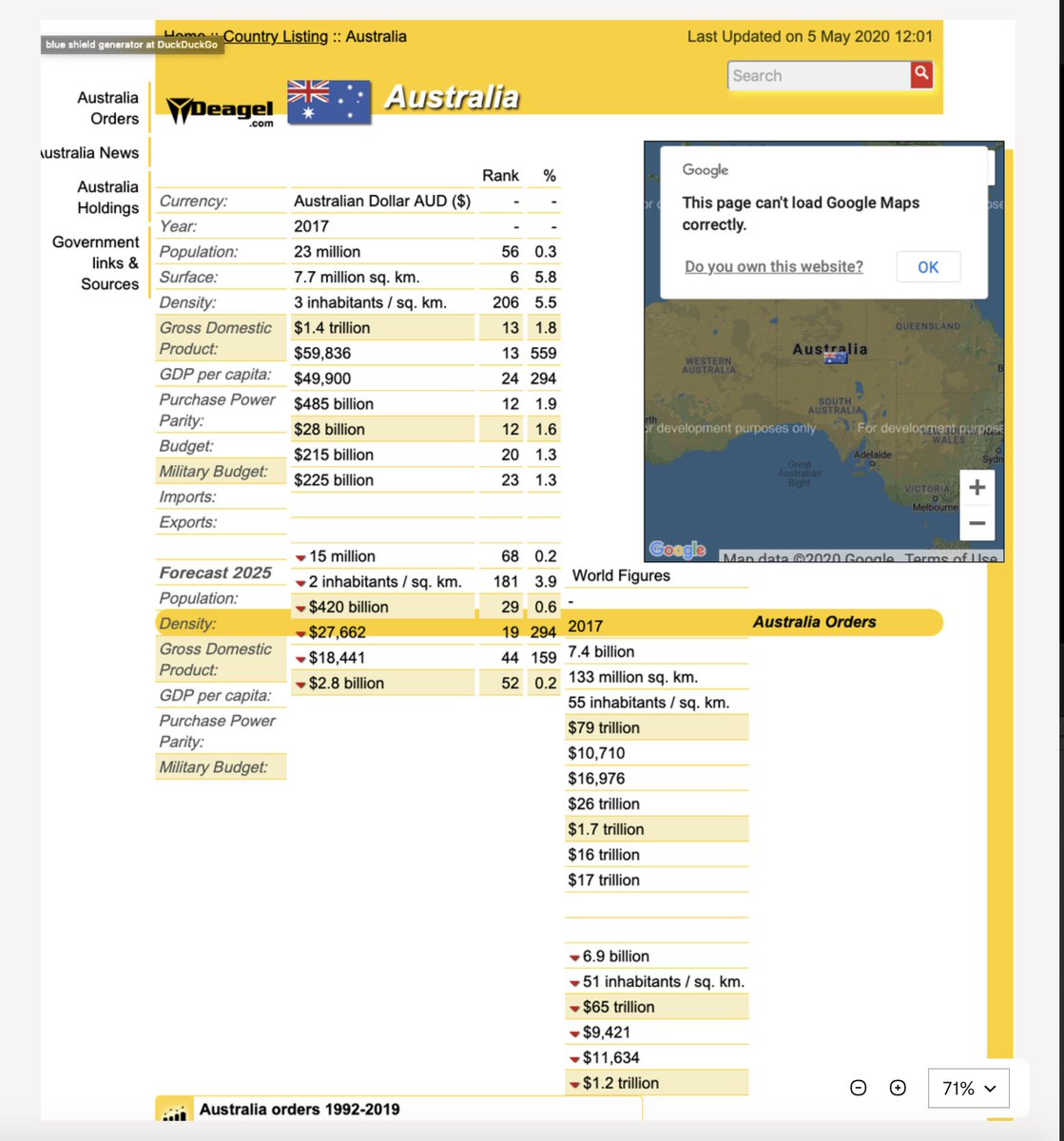This screenshot has width=1064, height=1141.
Task: Click the 'Military Budget:' label above Imports
Action: click(214, 472)
